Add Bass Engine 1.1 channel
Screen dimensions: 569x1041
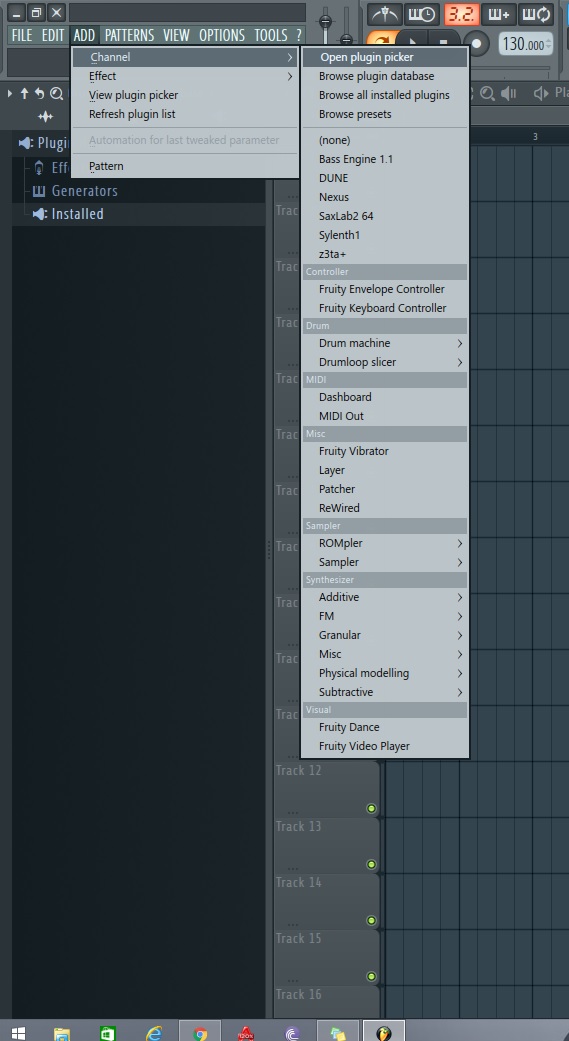point(384,159)
